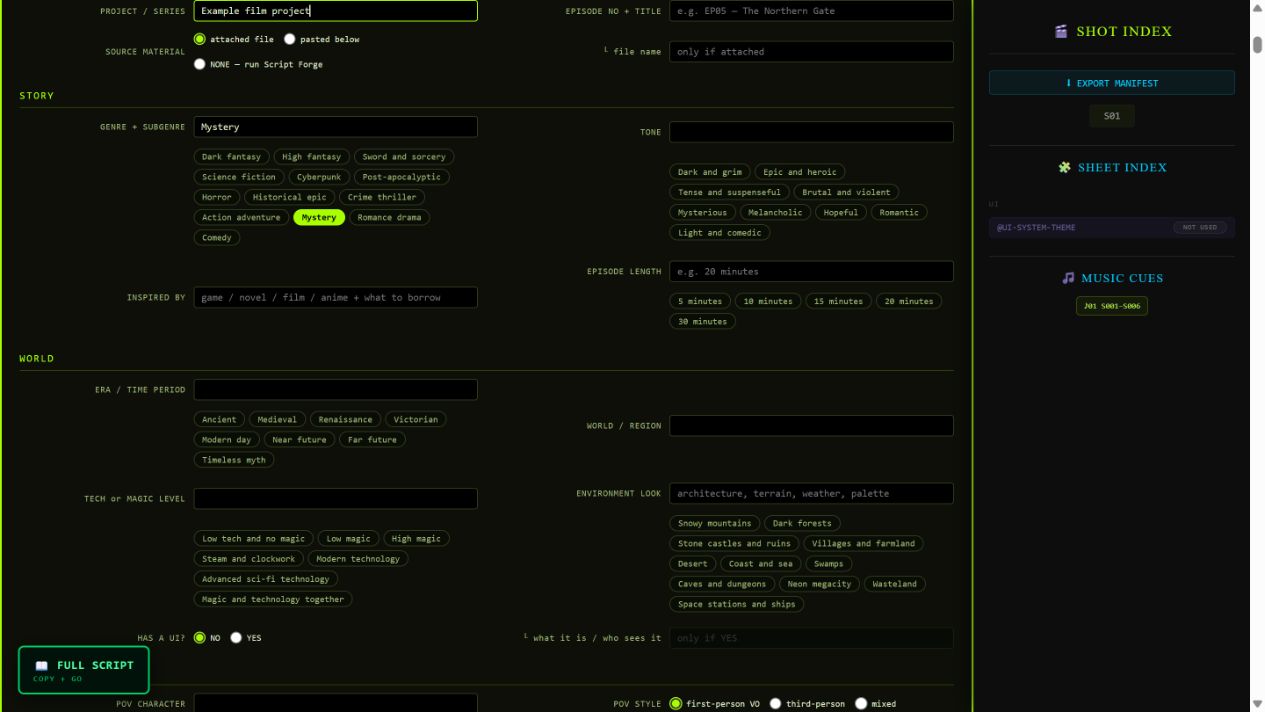Pick the Melancholic tone chip
This screenshot has height=712, width=1265.
pyautogui.click(x=775, y=212)
